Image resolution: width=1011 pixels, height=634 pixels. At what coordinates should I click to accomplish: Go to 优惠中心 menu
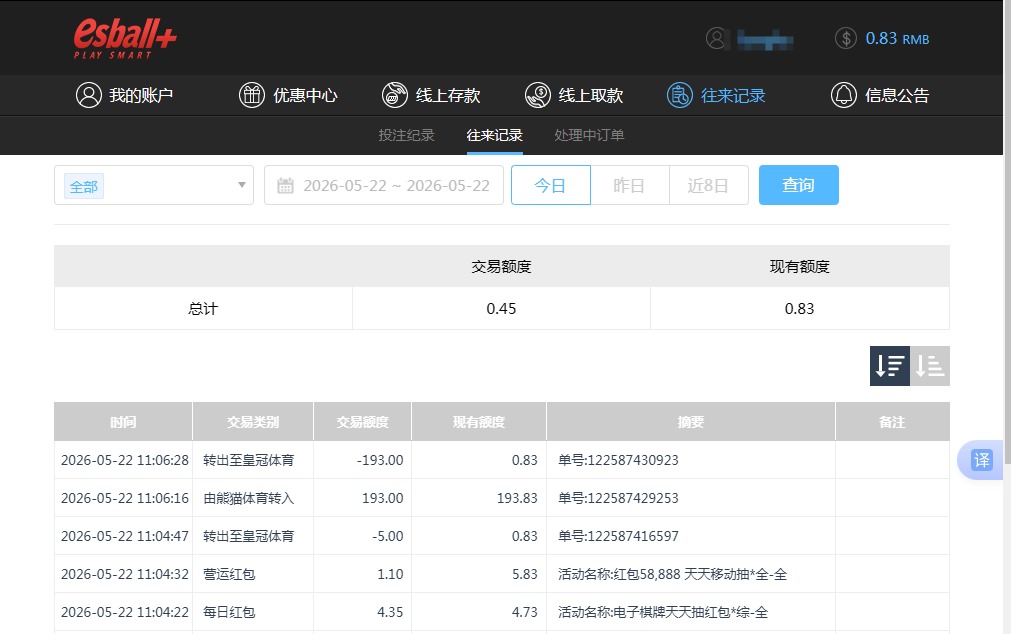[288, 95]
